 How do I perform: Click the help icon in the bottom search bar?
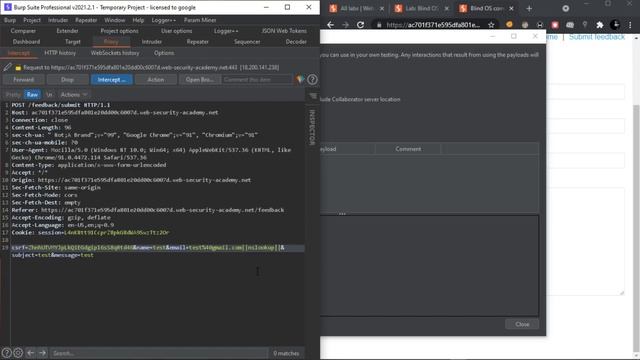tap(7, 353)
